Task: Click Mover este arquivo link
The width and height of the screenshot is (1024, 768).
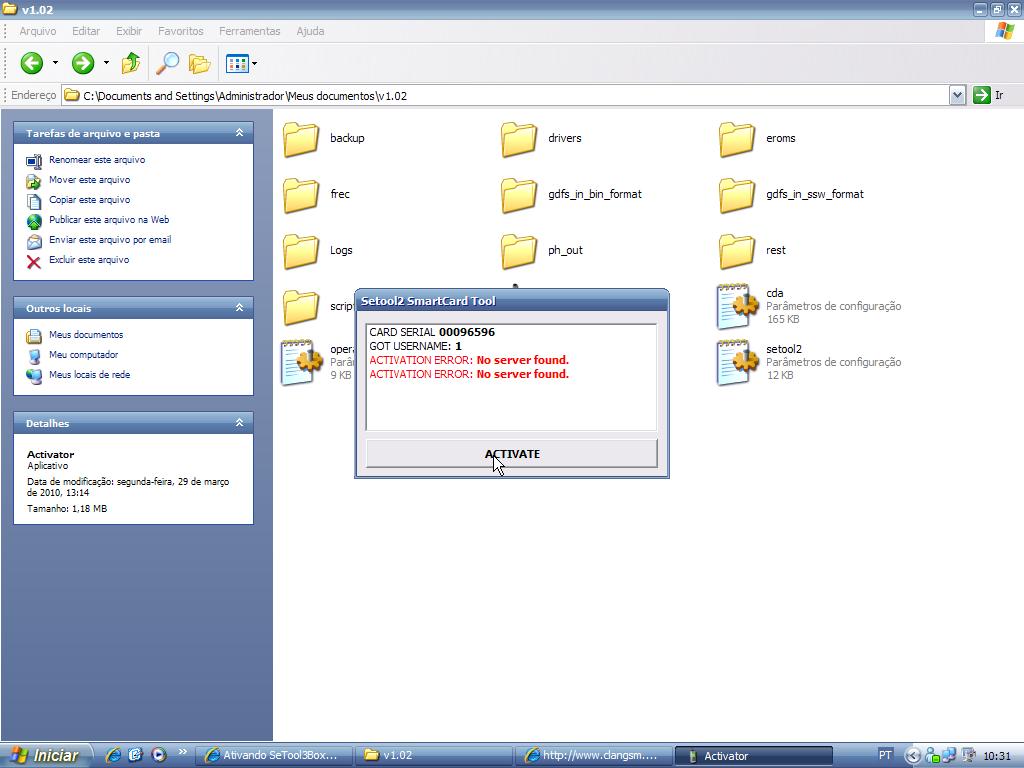Action: (89, 180)
